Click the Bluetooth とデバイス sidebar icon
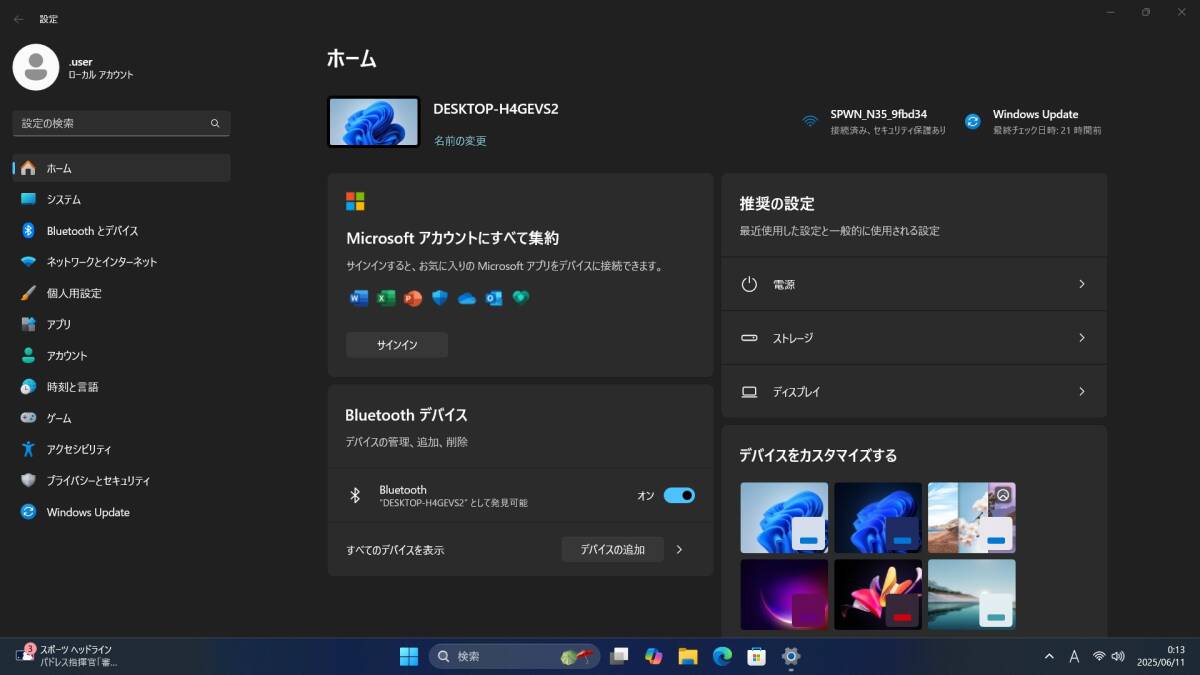Screen dimensions: 1200x675 click(28, 231)
